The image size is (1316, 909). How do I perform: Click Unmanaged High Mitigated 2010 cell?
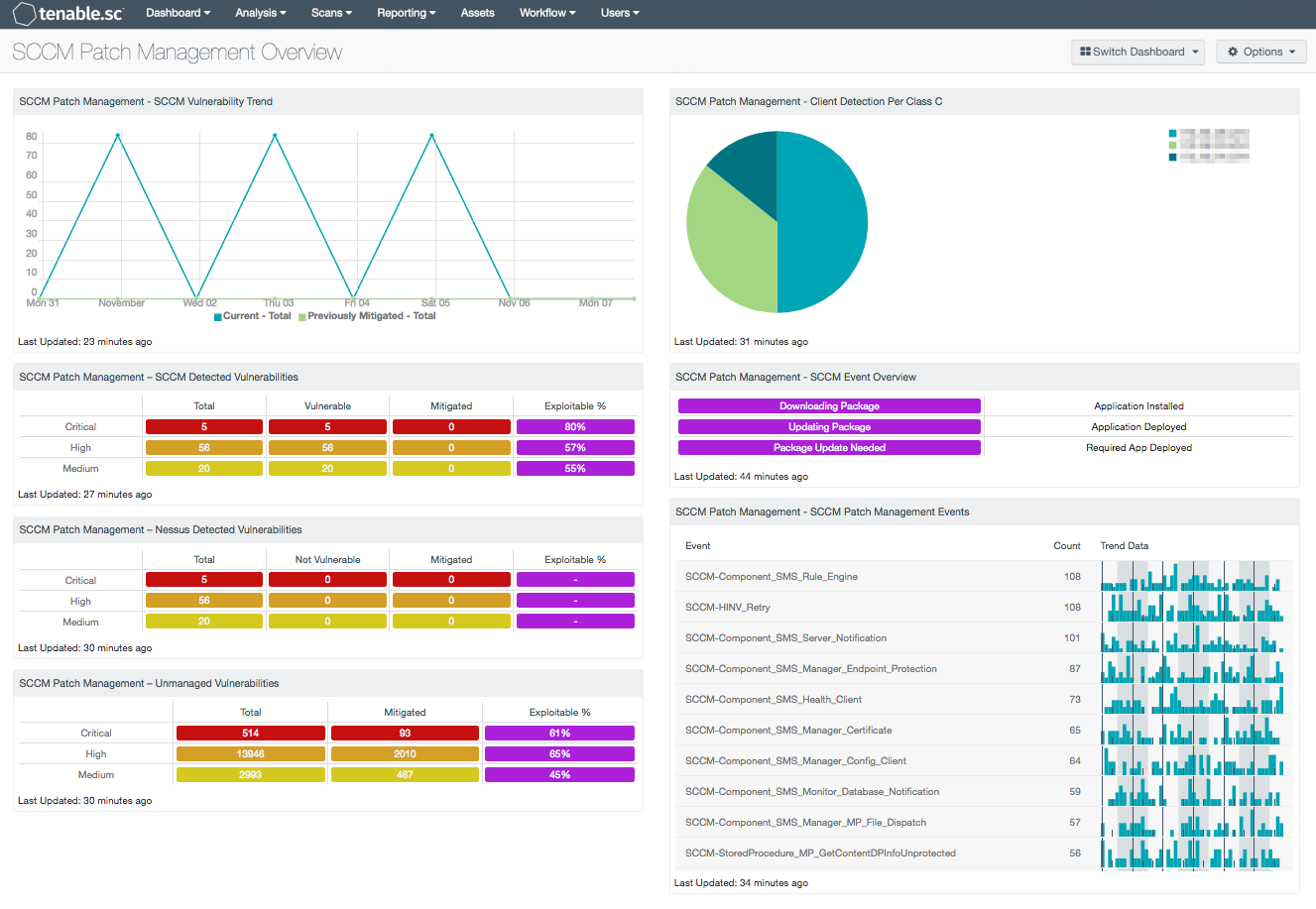pyautogui.click(x=405, y=754)
